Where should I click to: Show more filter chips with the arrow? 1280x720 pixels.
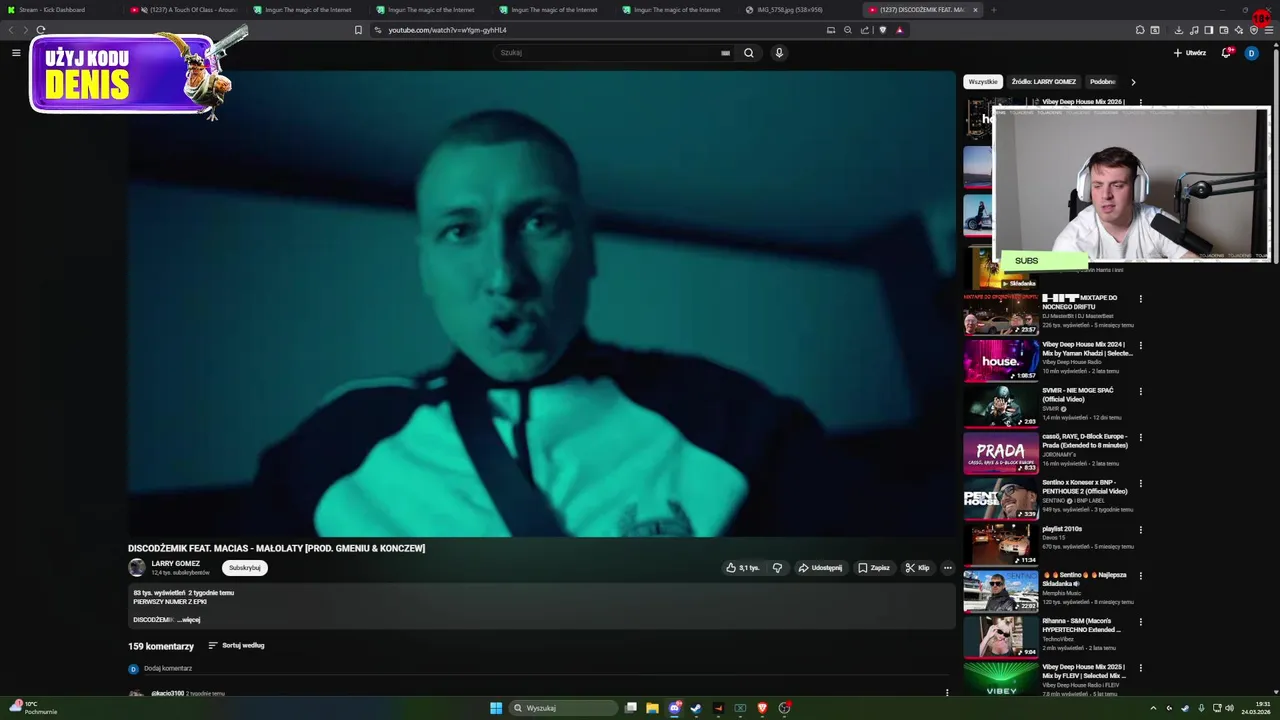1133,82
